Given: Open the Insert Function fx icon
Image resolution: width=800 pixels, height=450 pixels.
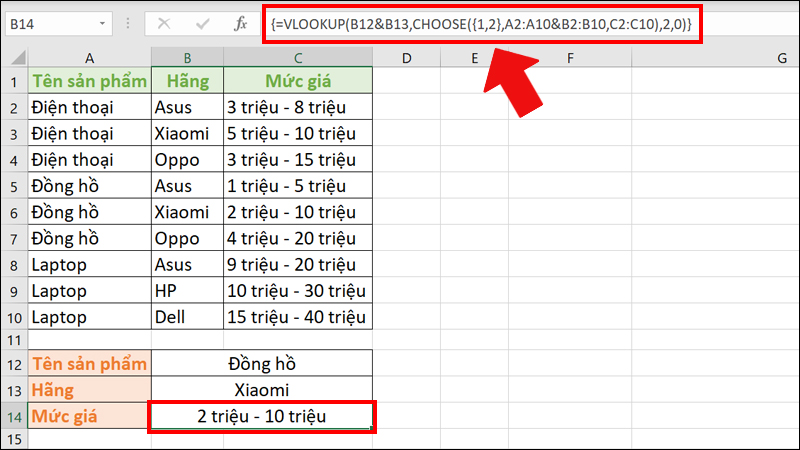Looking at the screenshot, I should 240,23.
